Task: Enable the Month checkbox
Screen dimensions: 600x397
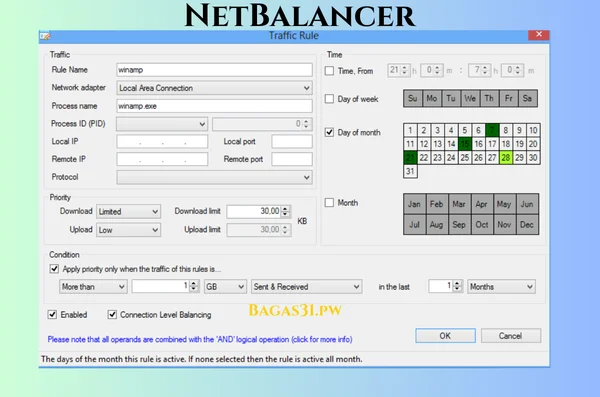Action: [329, 203]
